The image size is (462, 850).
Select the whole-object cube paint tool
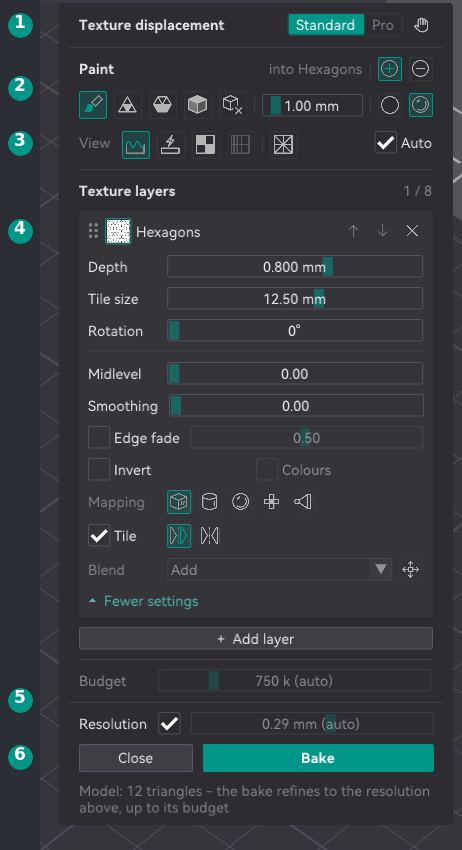[198, 105]
